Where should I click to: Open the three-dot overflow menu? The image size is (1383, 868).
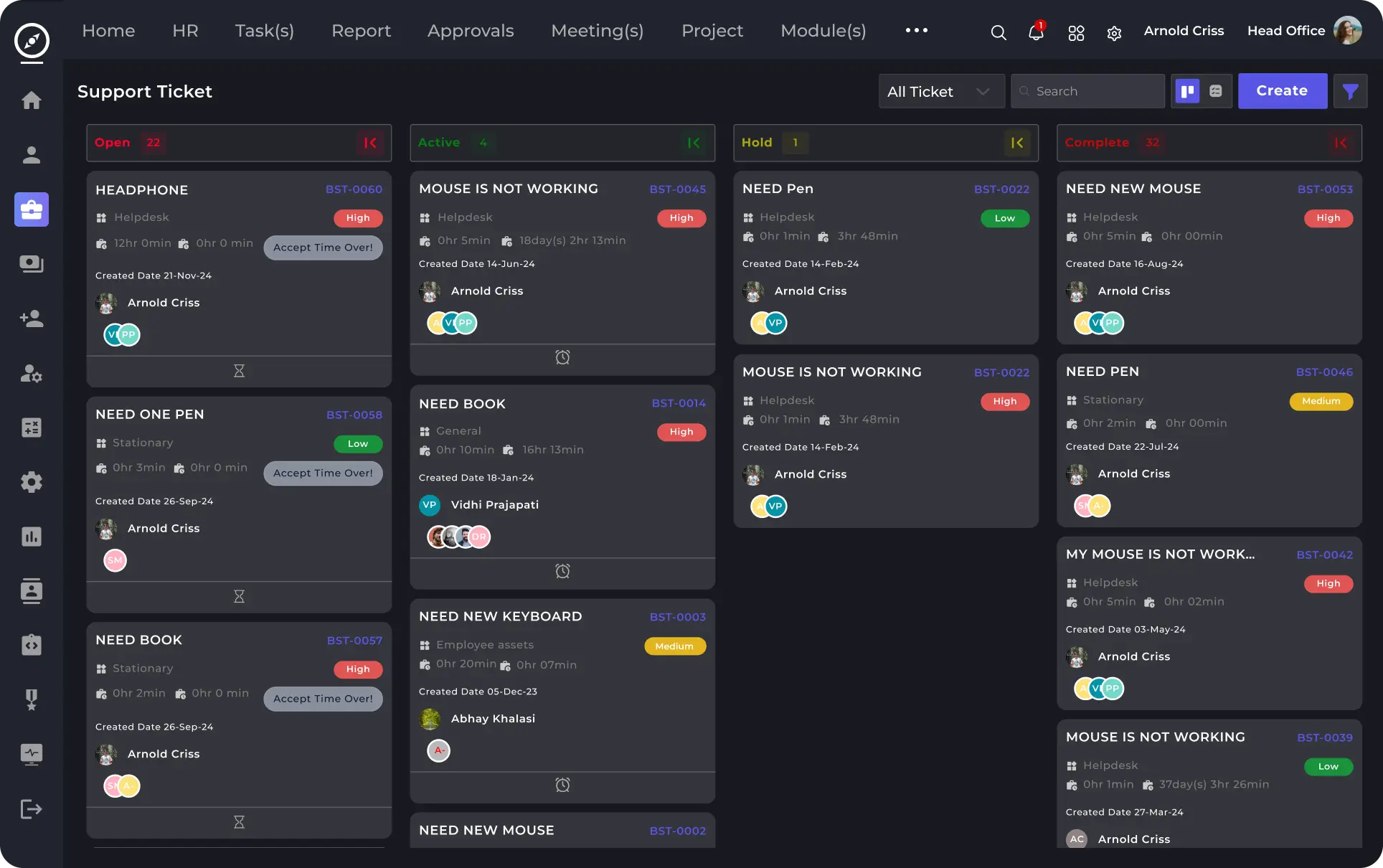[x=916, y=30]
